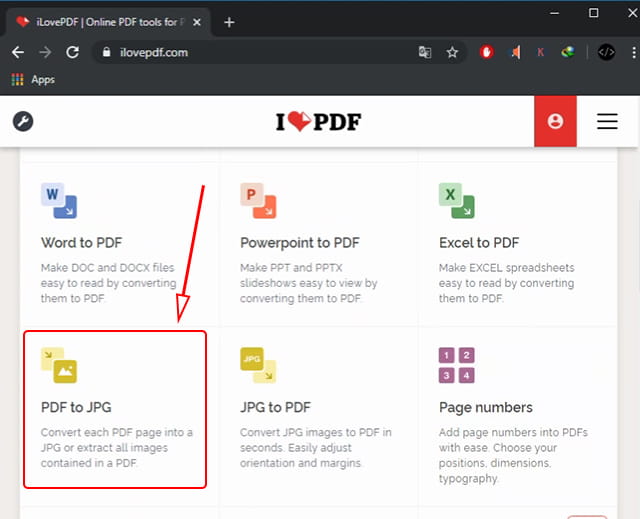Viewport: 640px width, 519px height.
Task: Click the PDF to JPG icon
Action: [59, 365]
